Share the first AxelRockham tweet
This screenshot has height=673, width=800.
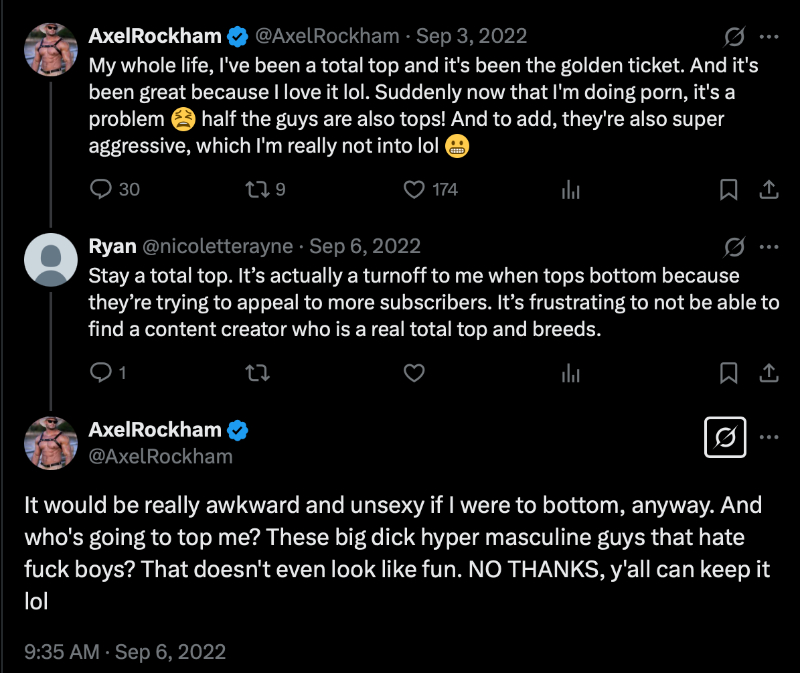pyautogui.click(x=769, y=189)
